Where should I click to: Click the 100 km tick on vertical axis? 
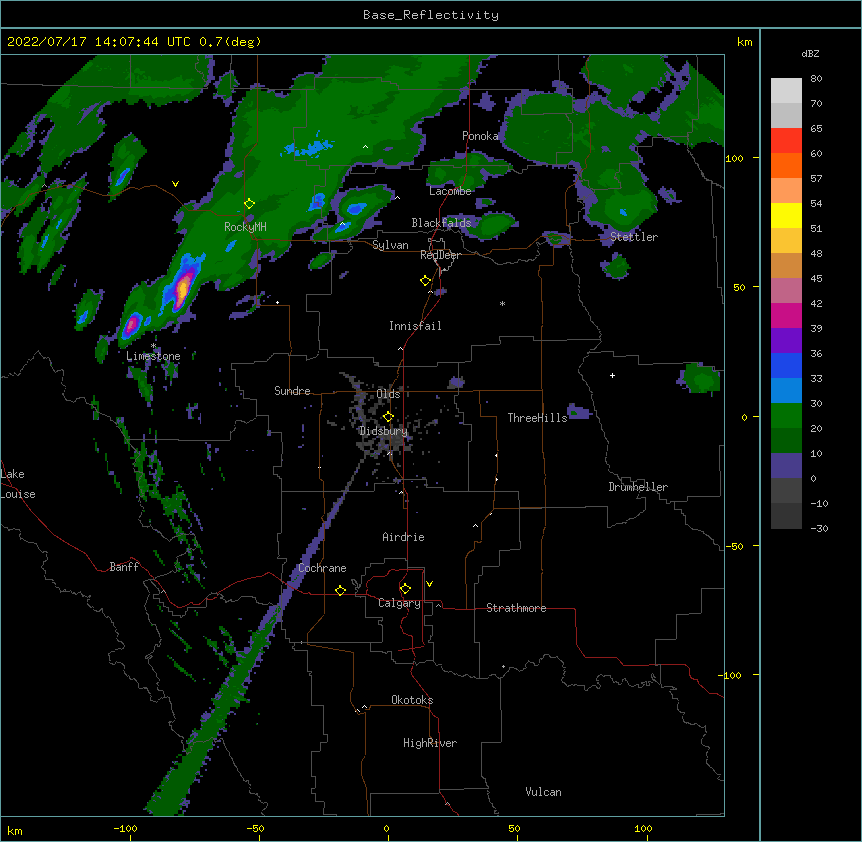click(x=734, y=158)
